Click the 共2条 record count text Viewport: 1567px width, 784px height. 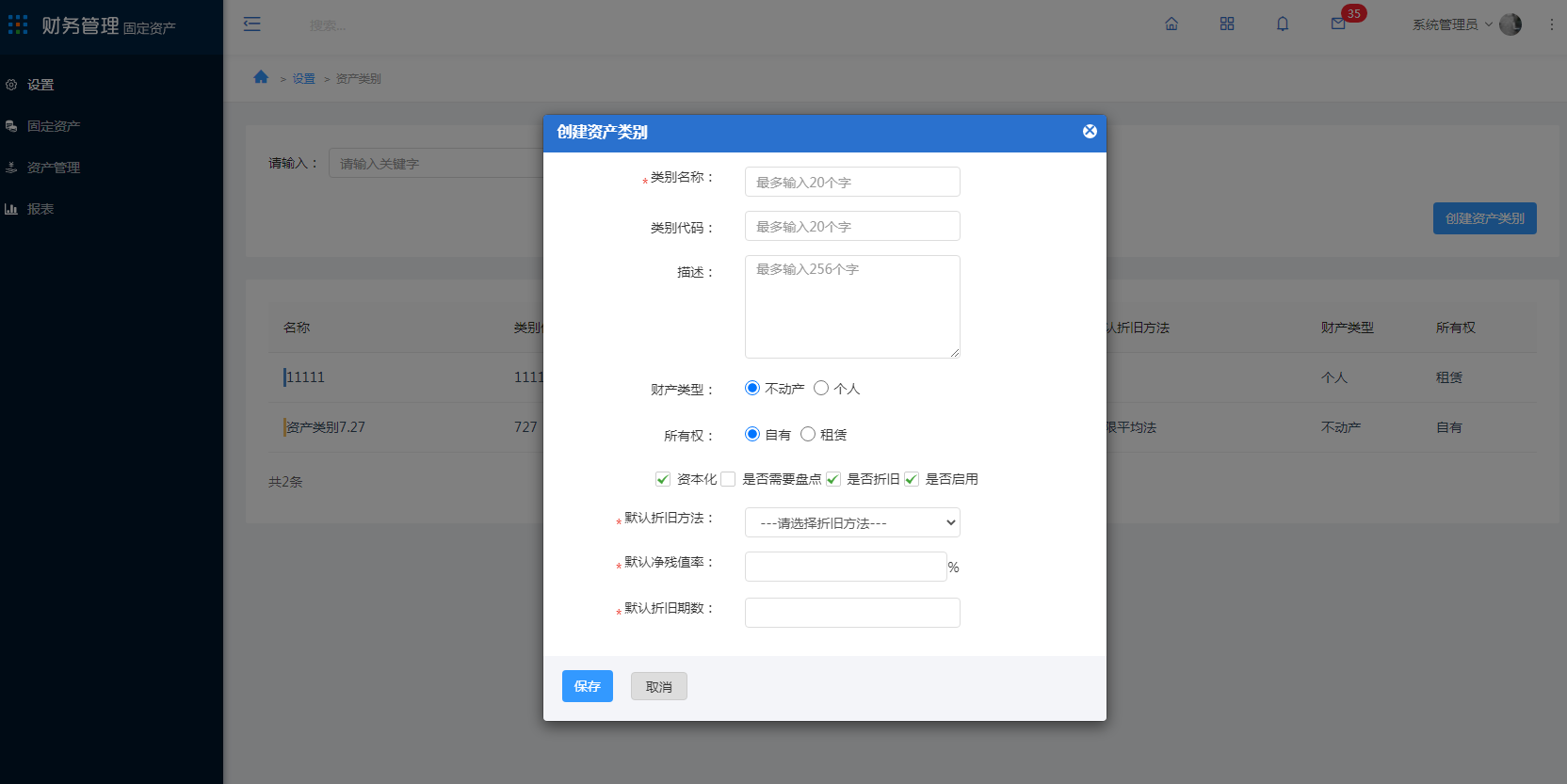[285, 482]
